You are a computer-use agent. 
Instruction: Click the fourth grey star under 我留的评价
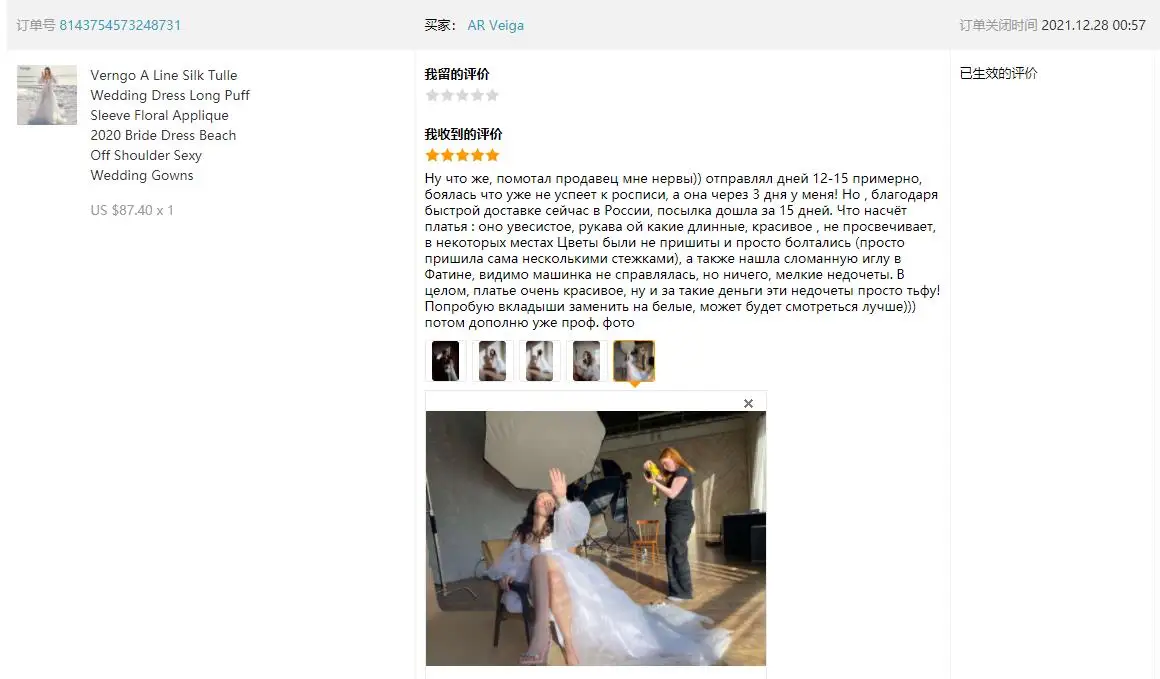tap(477, 95)
